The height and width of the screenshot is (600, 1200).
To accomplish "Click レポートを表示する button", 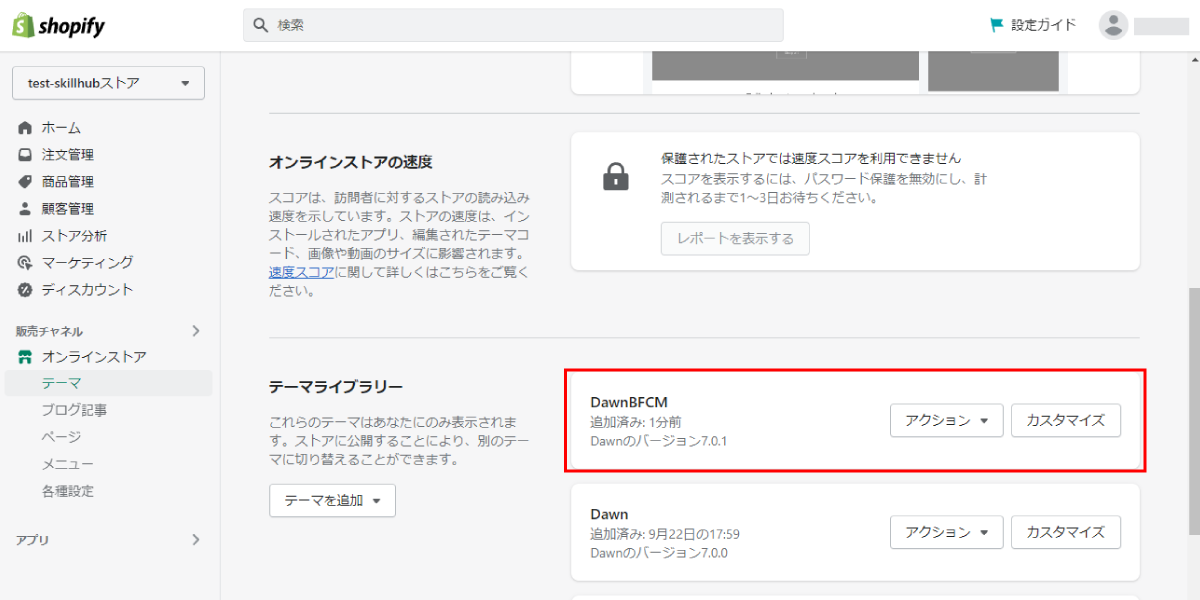I will 735,239.
